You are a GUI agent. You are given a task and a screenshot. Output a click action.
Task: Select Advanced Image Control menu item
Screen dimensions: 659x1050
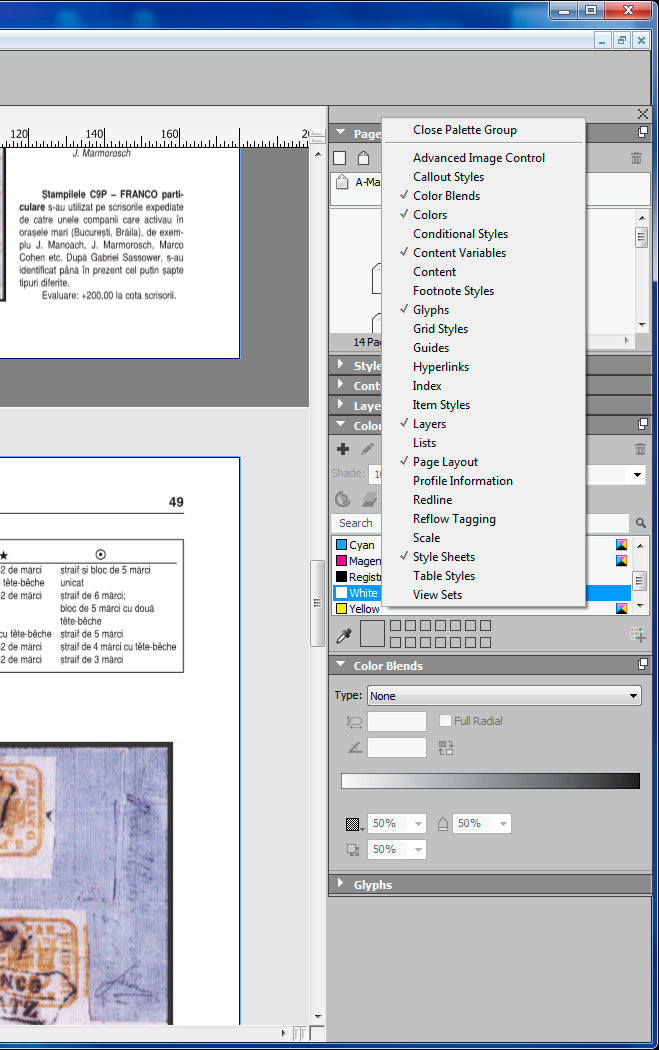[x=479, y=158]
